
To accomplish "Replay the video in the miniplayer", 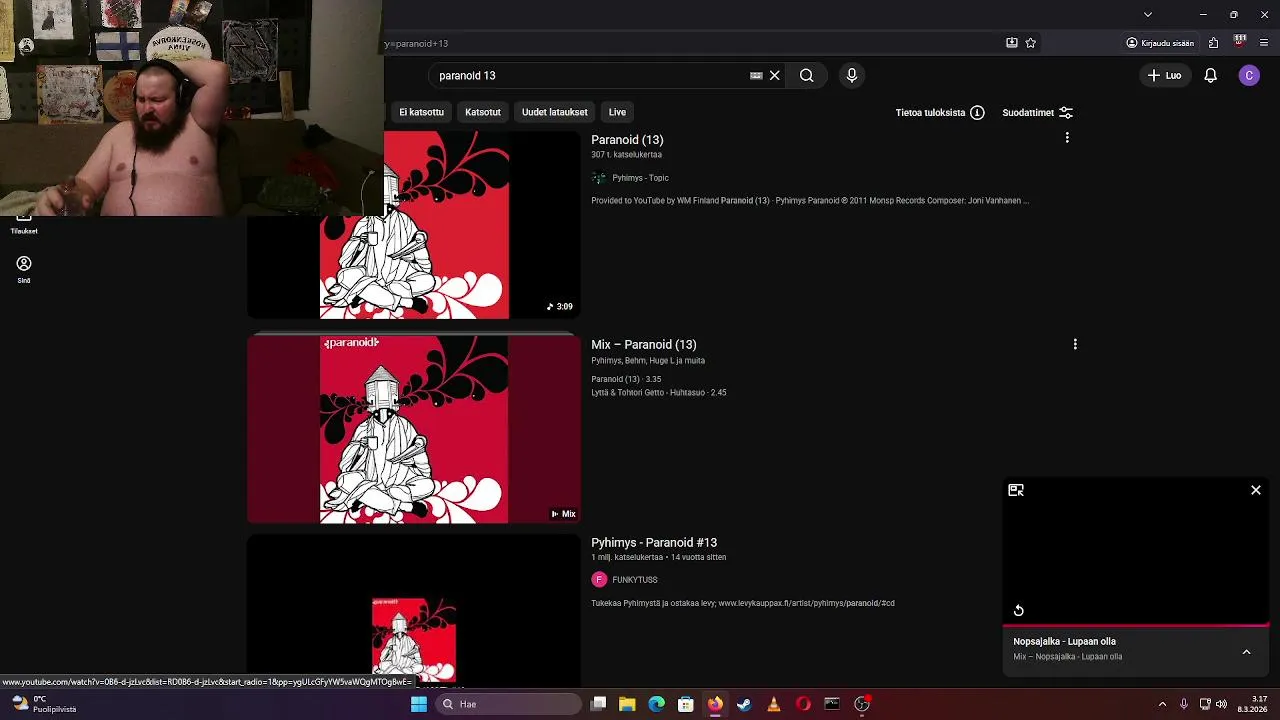I will coord(1018,610).
